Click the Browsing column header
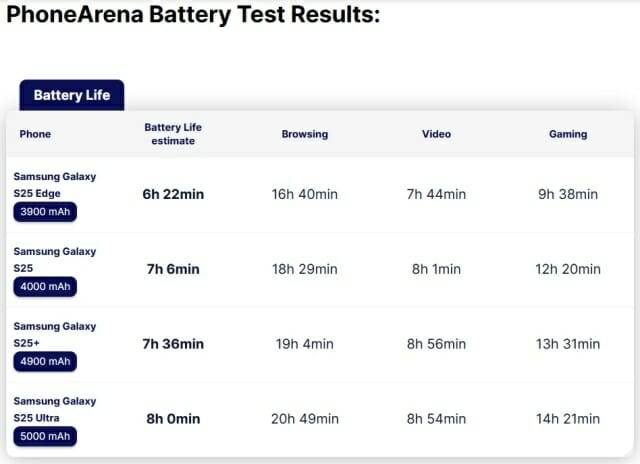640x464 pixels. coord(304,134)
